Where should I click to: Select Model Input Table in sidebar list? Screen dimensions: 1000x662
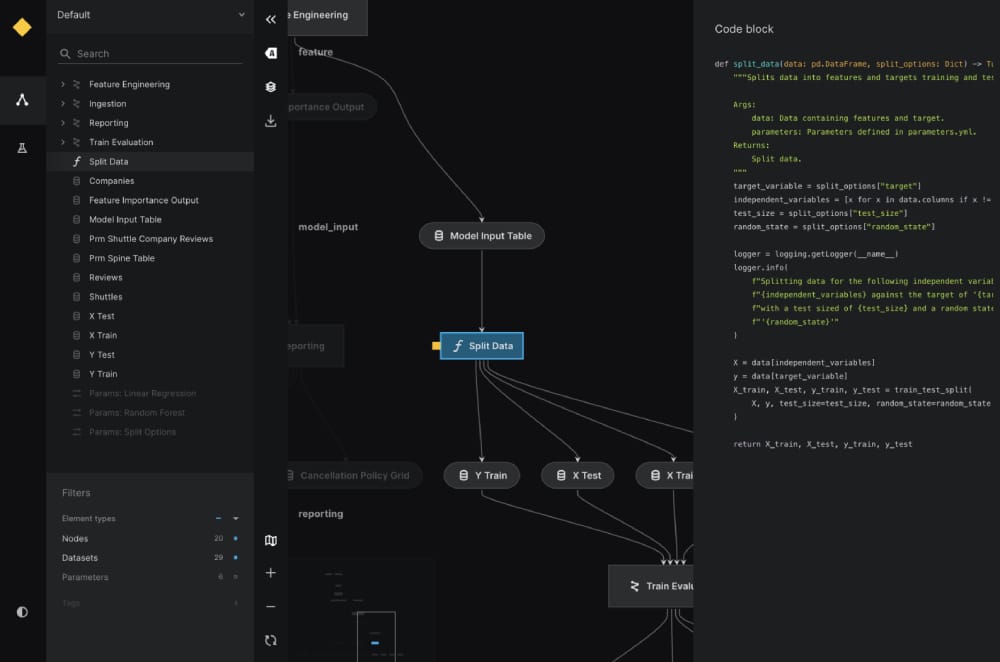coord(125,219)
